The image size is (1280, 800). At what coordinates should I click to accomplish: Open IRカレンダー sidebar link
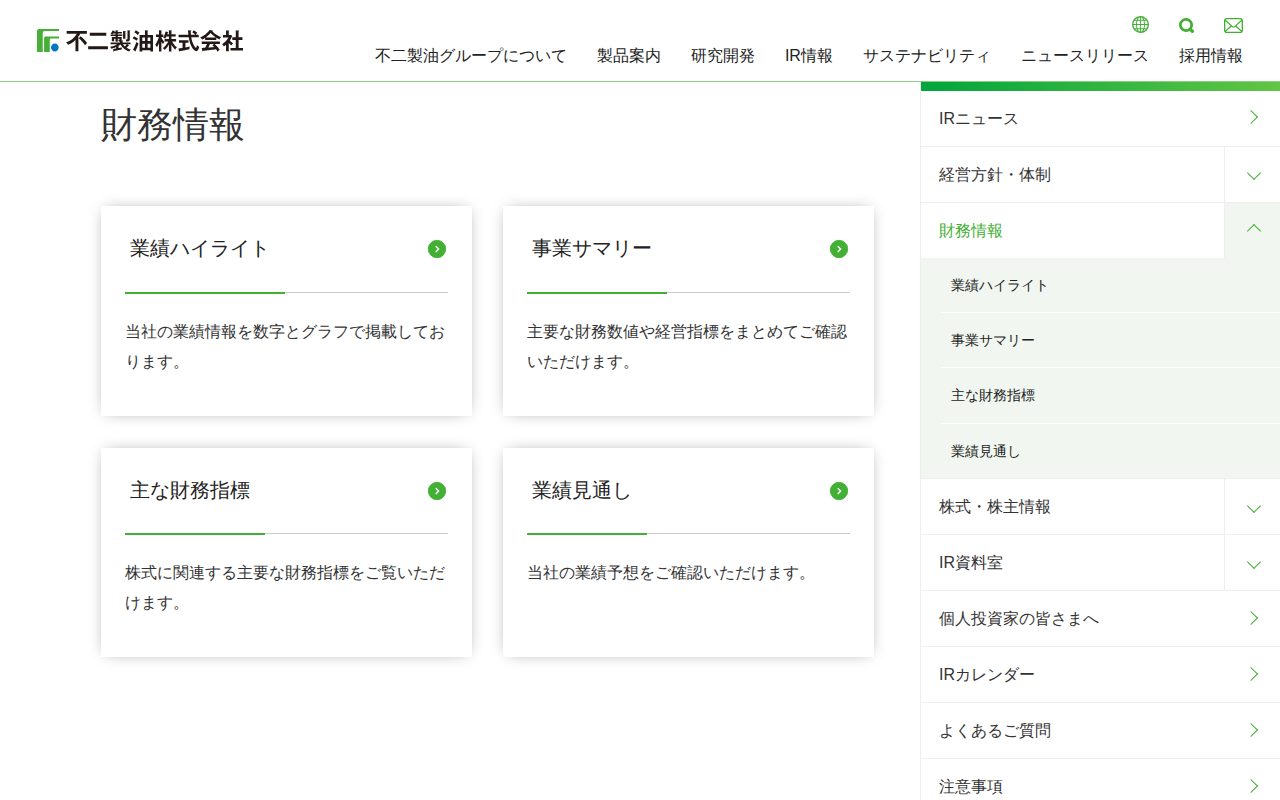(1100, 674)
